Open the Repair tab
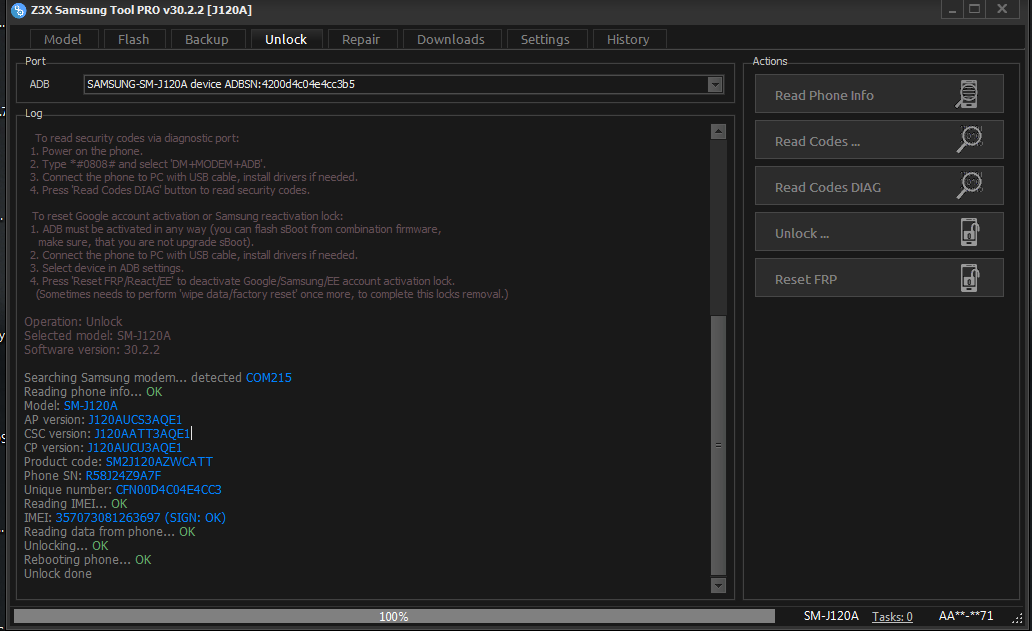The image size is (1032, 631). [361, 39]
